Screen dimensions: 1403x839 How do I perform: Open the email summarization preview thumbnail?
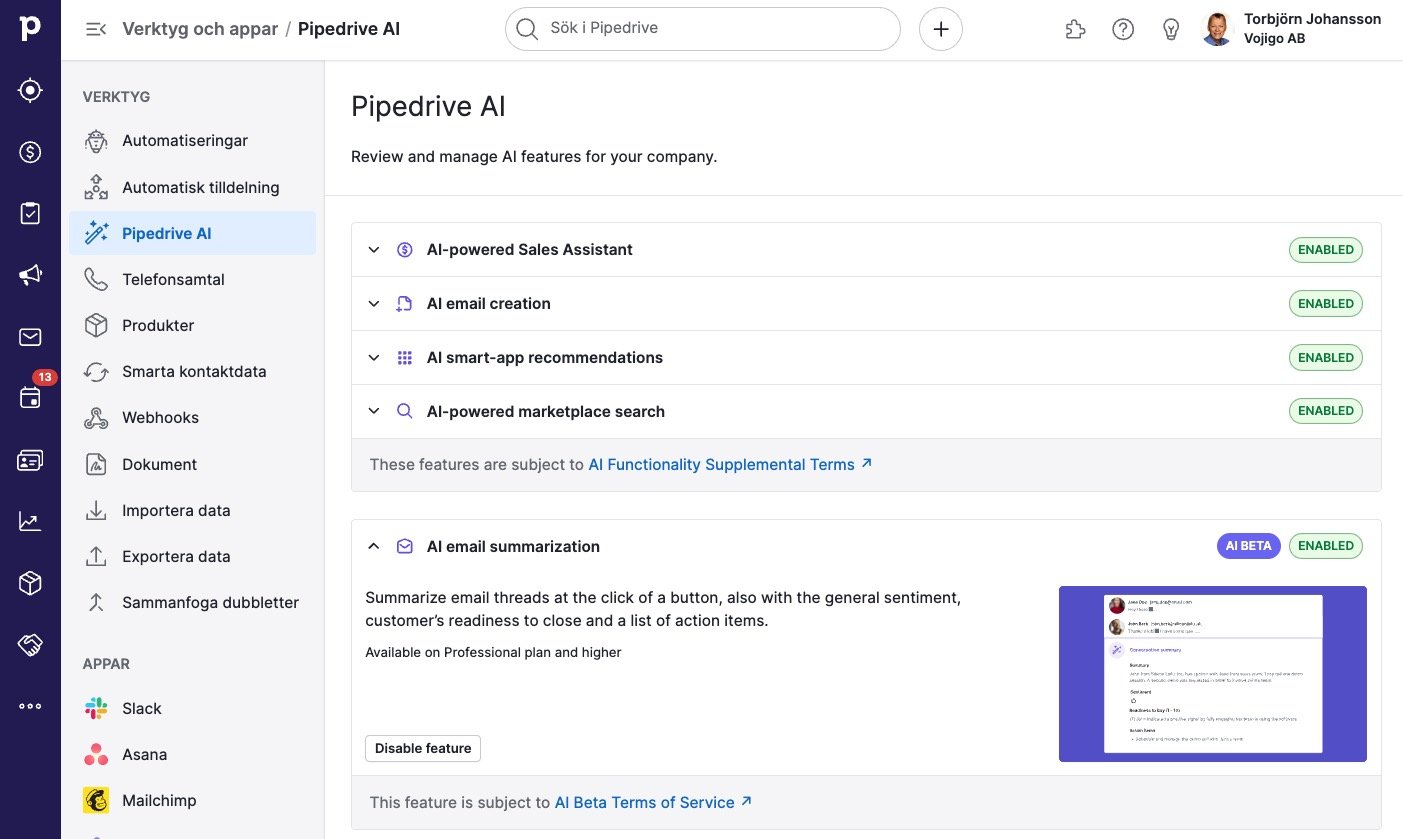point(1213,674)
